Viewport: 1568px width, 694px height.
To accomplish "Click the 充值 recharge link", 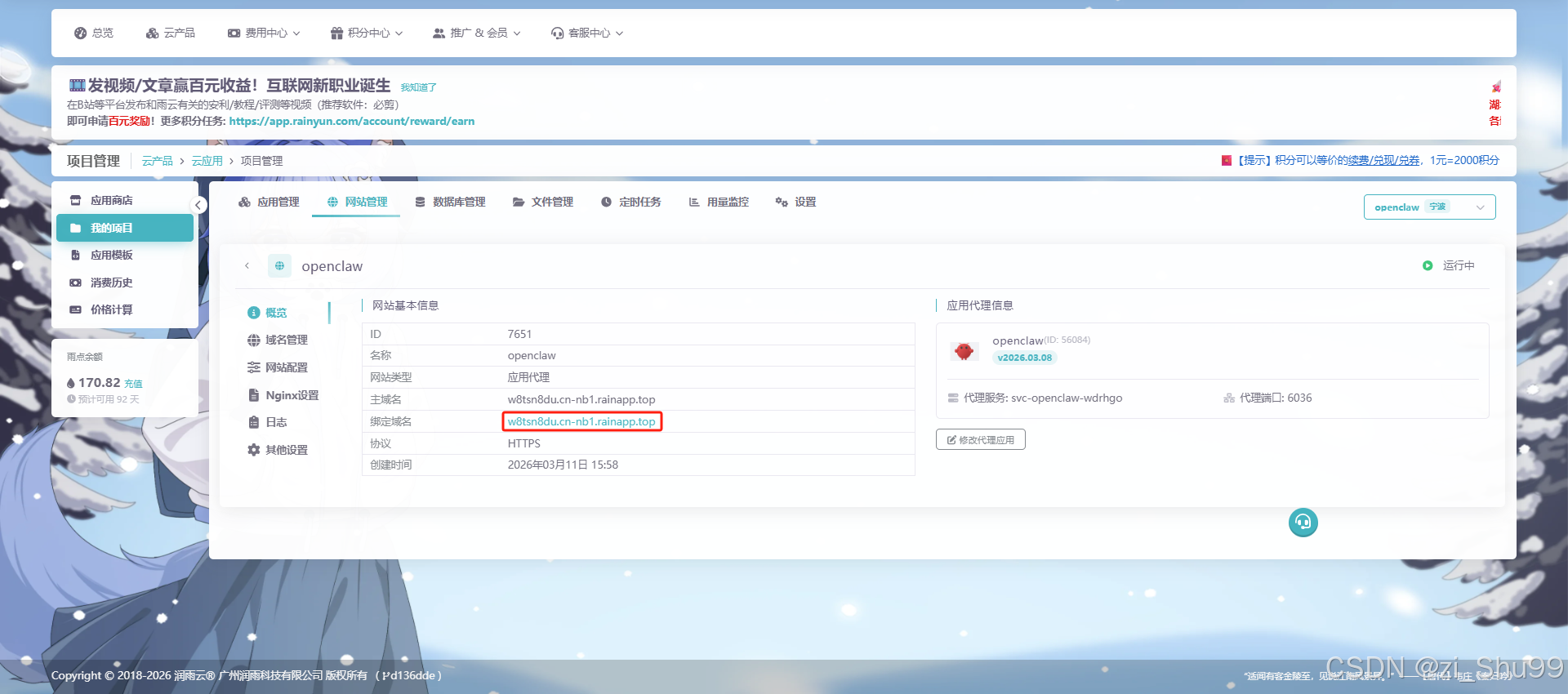I will [133, 384].
